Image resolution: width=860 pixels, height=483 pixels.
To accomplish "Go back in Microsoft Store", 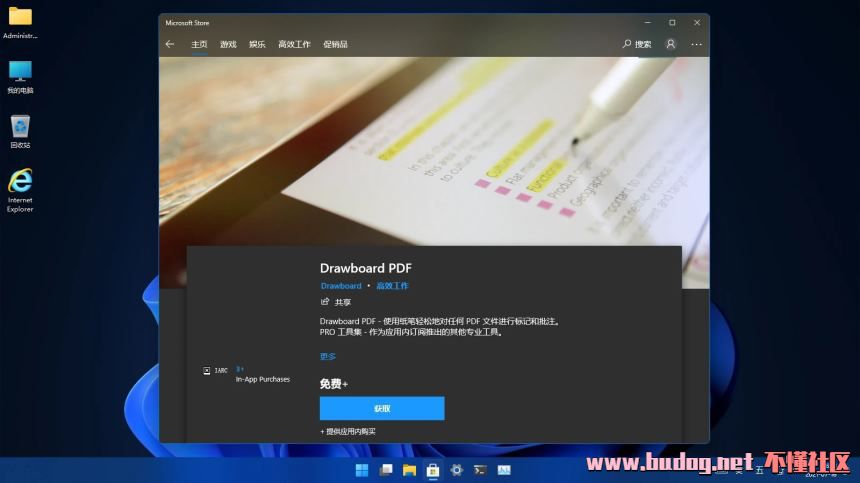I will click(170, 44).
